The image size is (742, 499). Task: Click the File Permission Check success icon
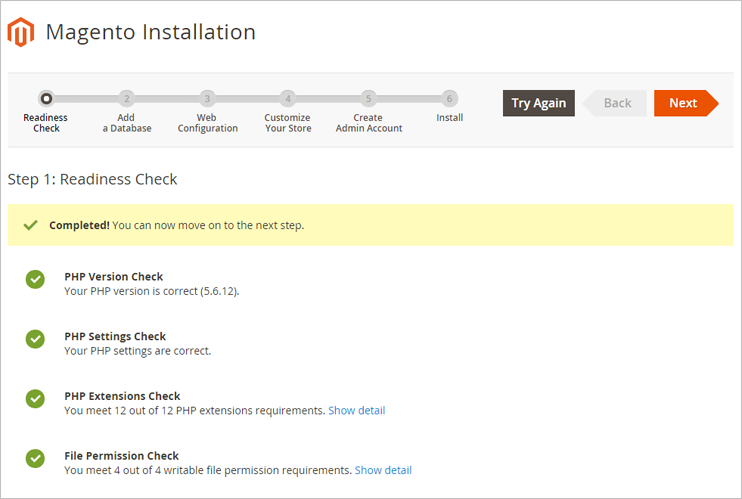coord(35,458)
